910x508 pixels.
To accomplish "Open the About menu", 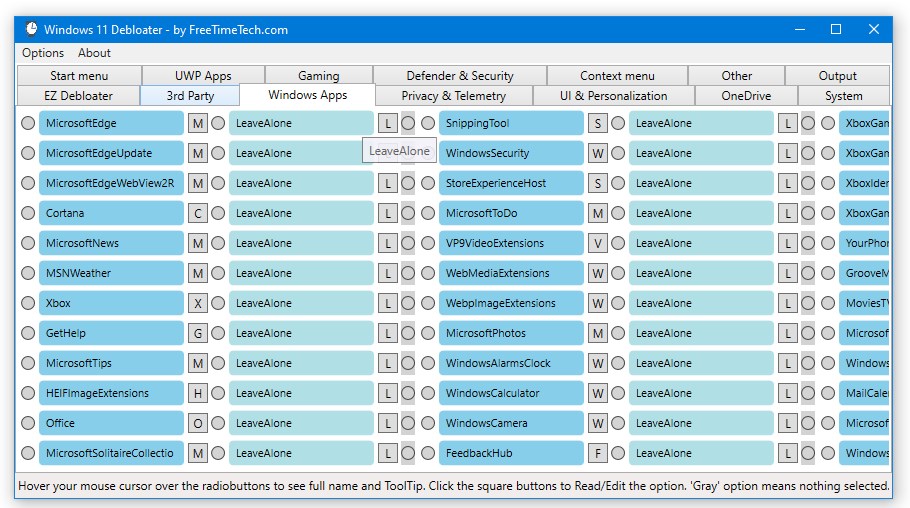I will tap(94, 53).
